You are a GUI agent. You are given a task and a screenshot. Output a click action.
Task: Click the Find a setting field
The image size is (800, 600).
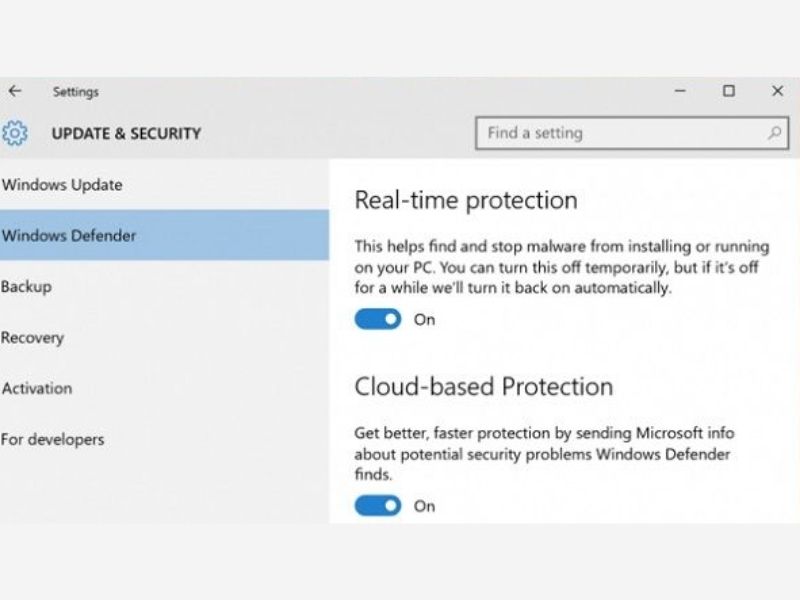tap(620, 133)
